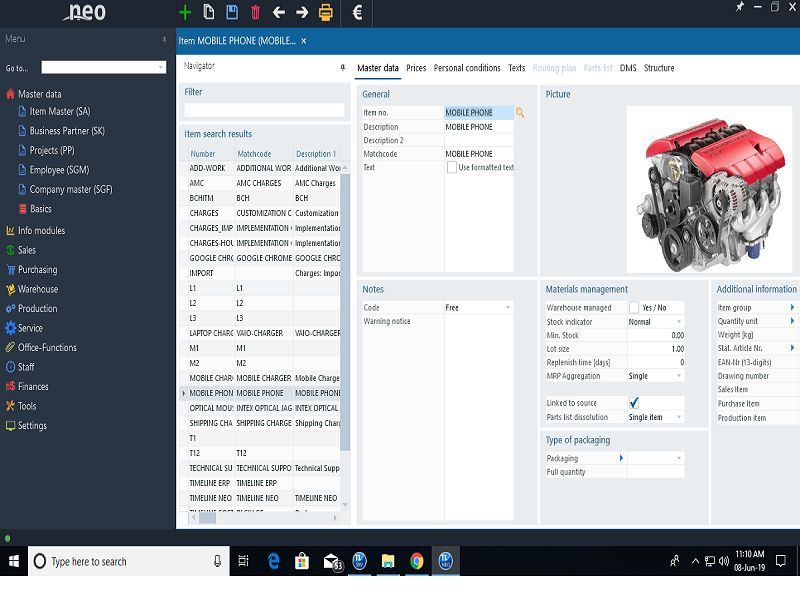Click the red trash delete icon

click(x=255, y=12)
